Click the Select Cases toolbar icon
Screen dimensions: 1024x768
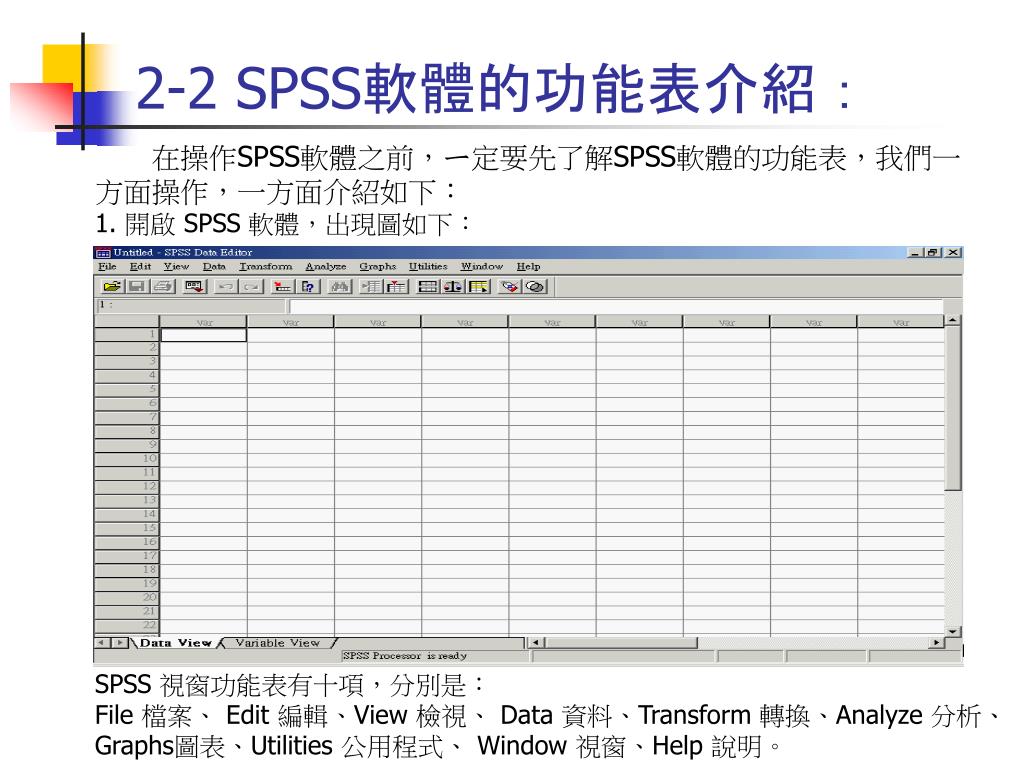(x=478, y=286)
